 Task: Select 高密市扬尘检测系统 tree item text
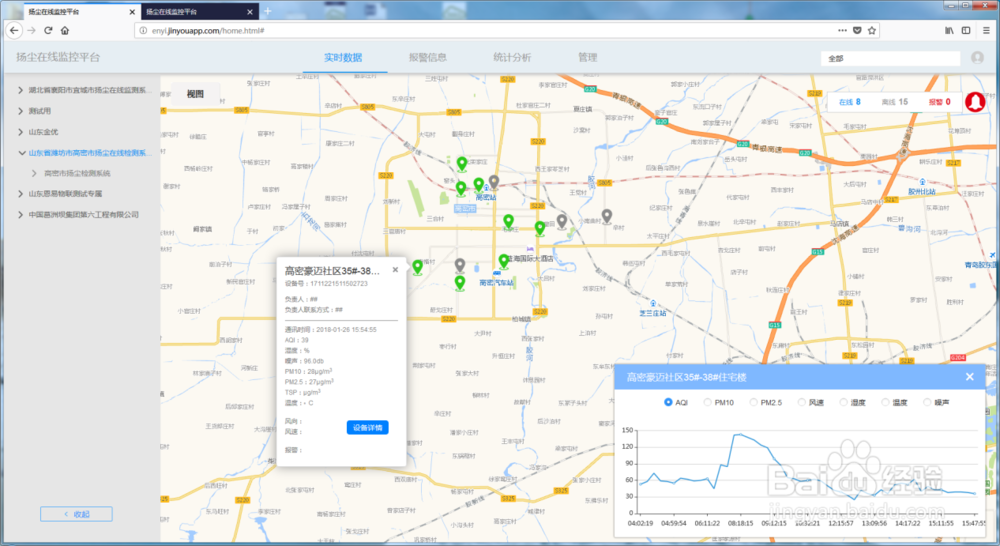click(x=77, y=173)
